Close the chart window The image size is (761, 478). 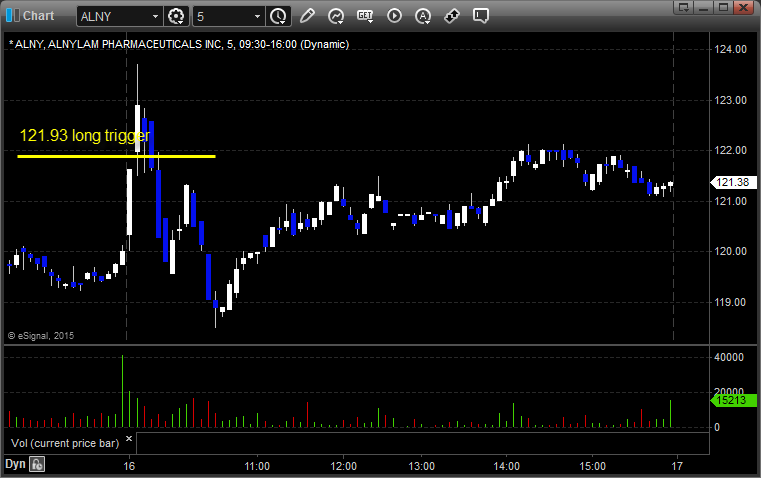click(x=743, y=7)
